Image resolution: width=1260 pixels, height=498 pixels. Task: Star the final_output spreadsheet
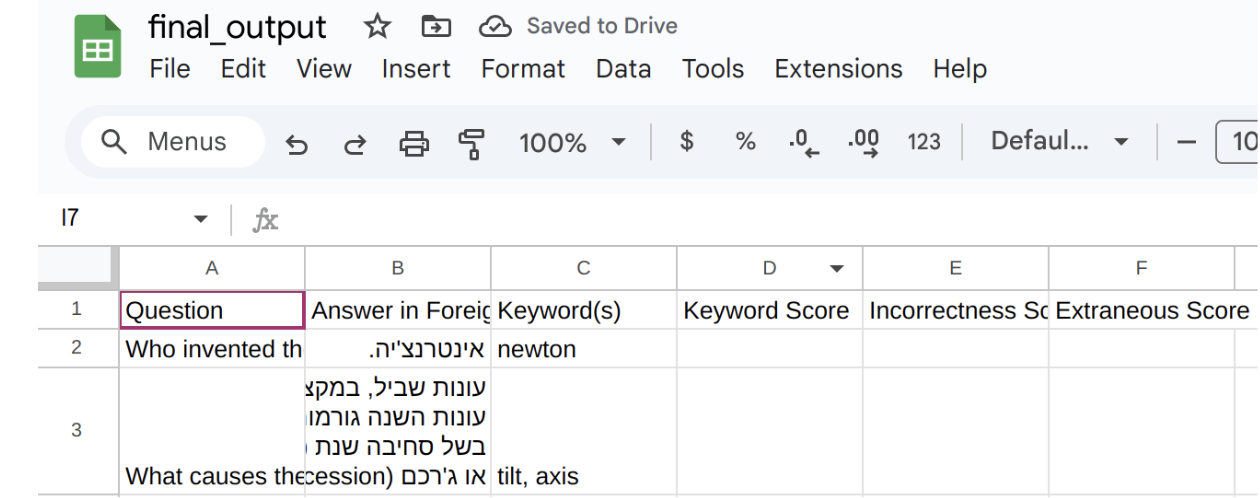click(x=377, y=27)
